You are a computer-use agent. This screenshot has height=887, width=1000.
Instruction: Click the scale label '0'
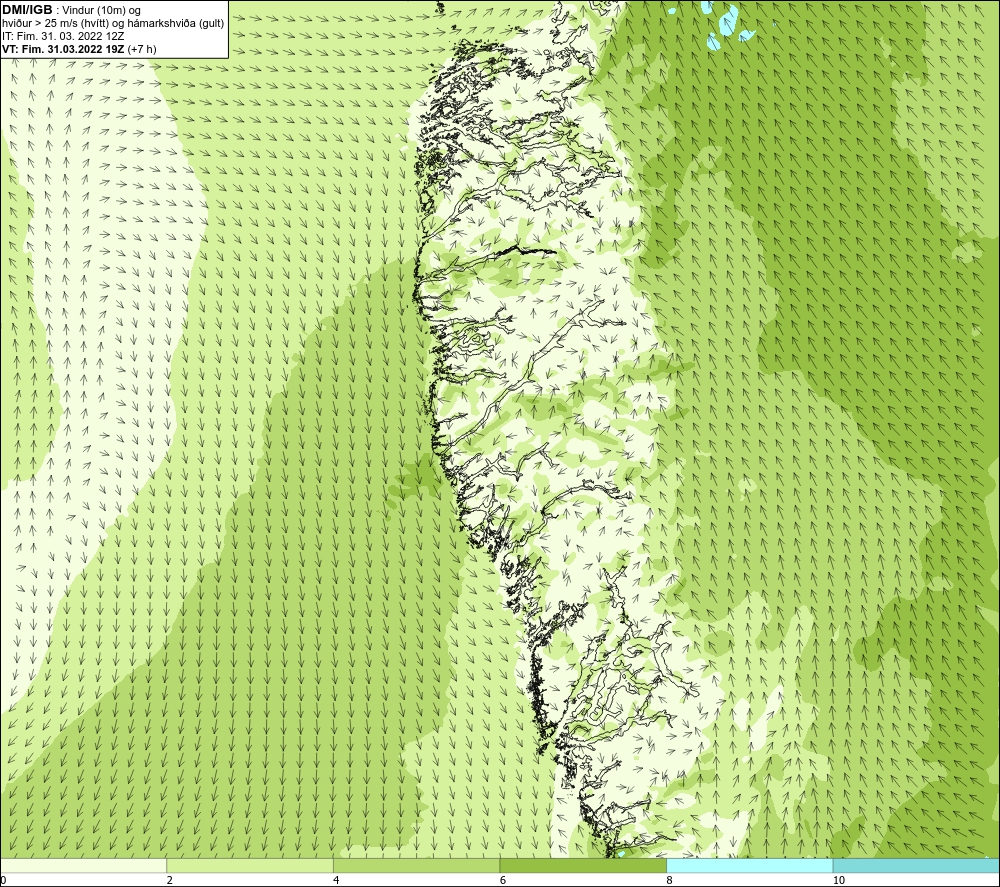point(3,880)
